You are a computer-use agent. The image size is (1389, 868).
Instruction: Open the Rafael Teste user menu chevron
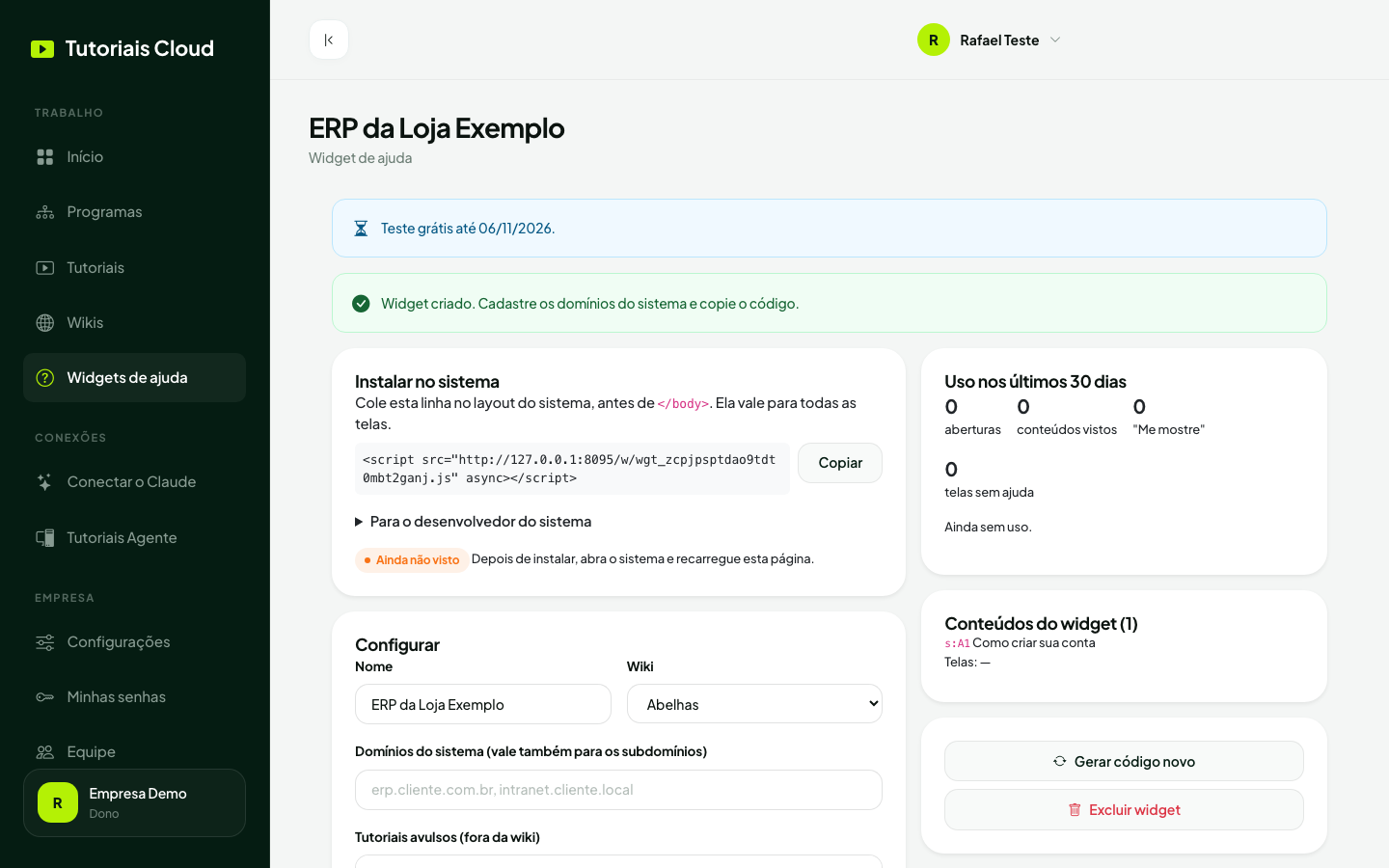pos(1055,40)
